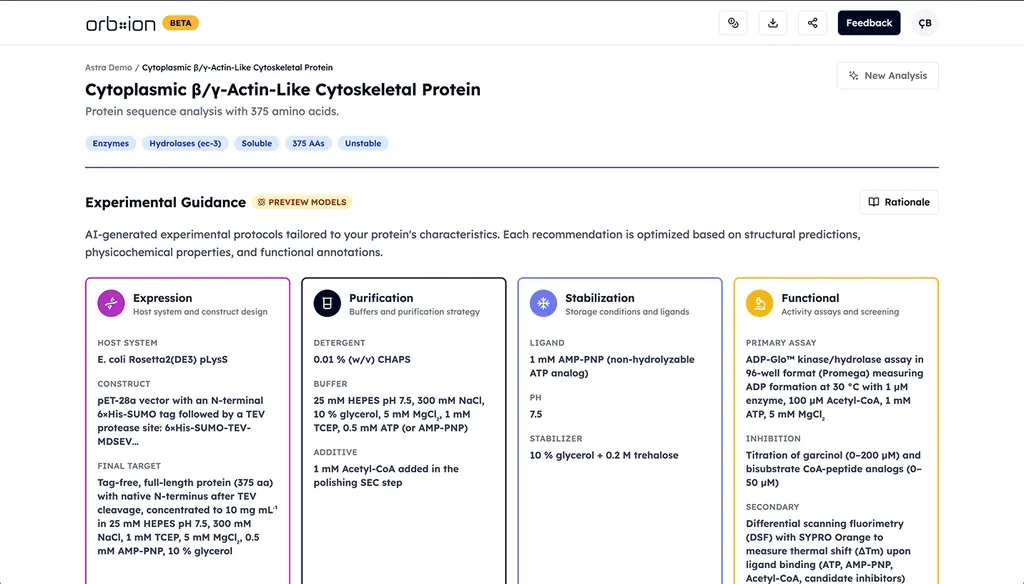
Task: Click the orbion logo
Action: click(x=121, y=24)
